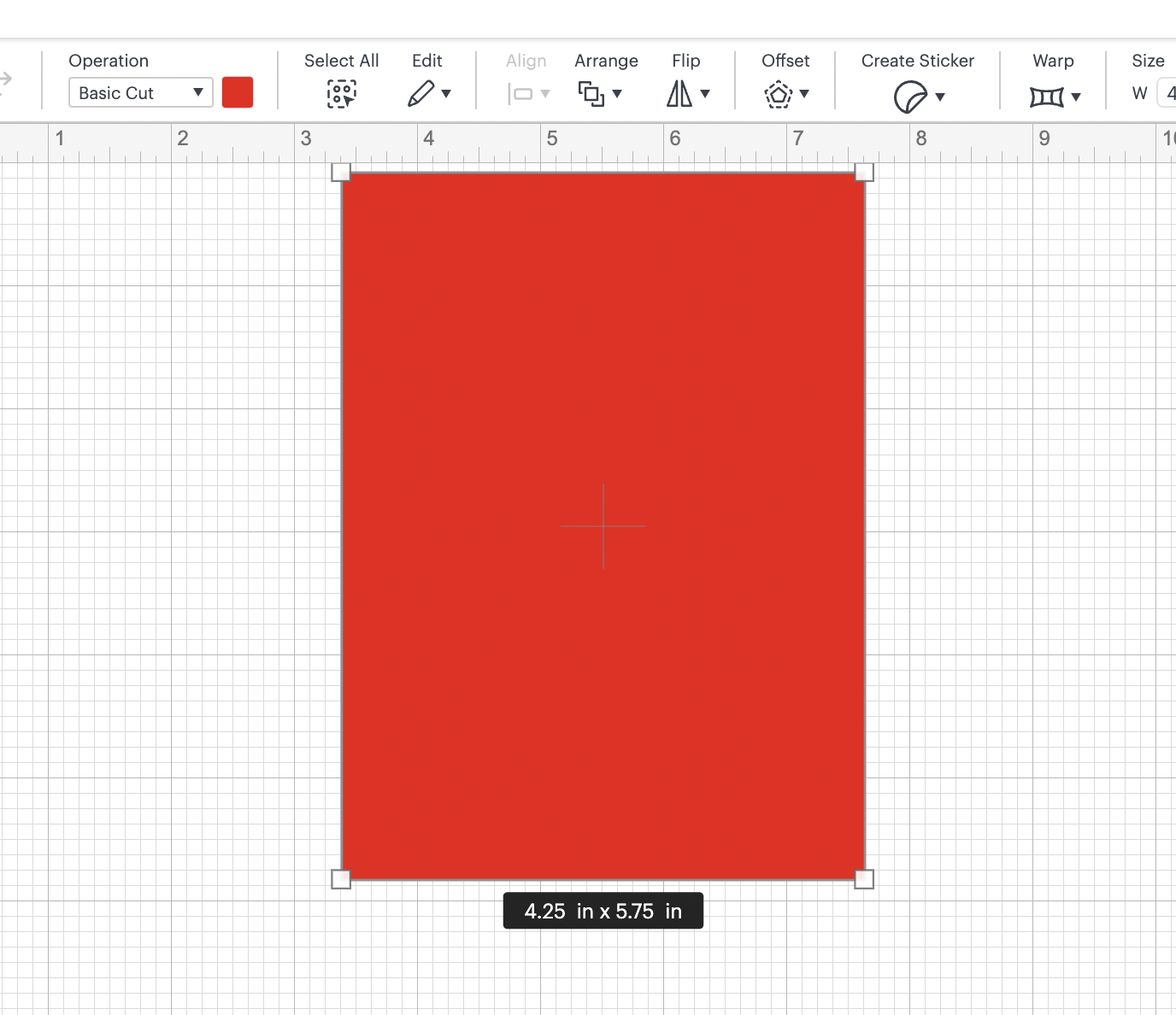Screen dimensions: 1176x1015
Task: Click the Select All label
Action: 341,61
